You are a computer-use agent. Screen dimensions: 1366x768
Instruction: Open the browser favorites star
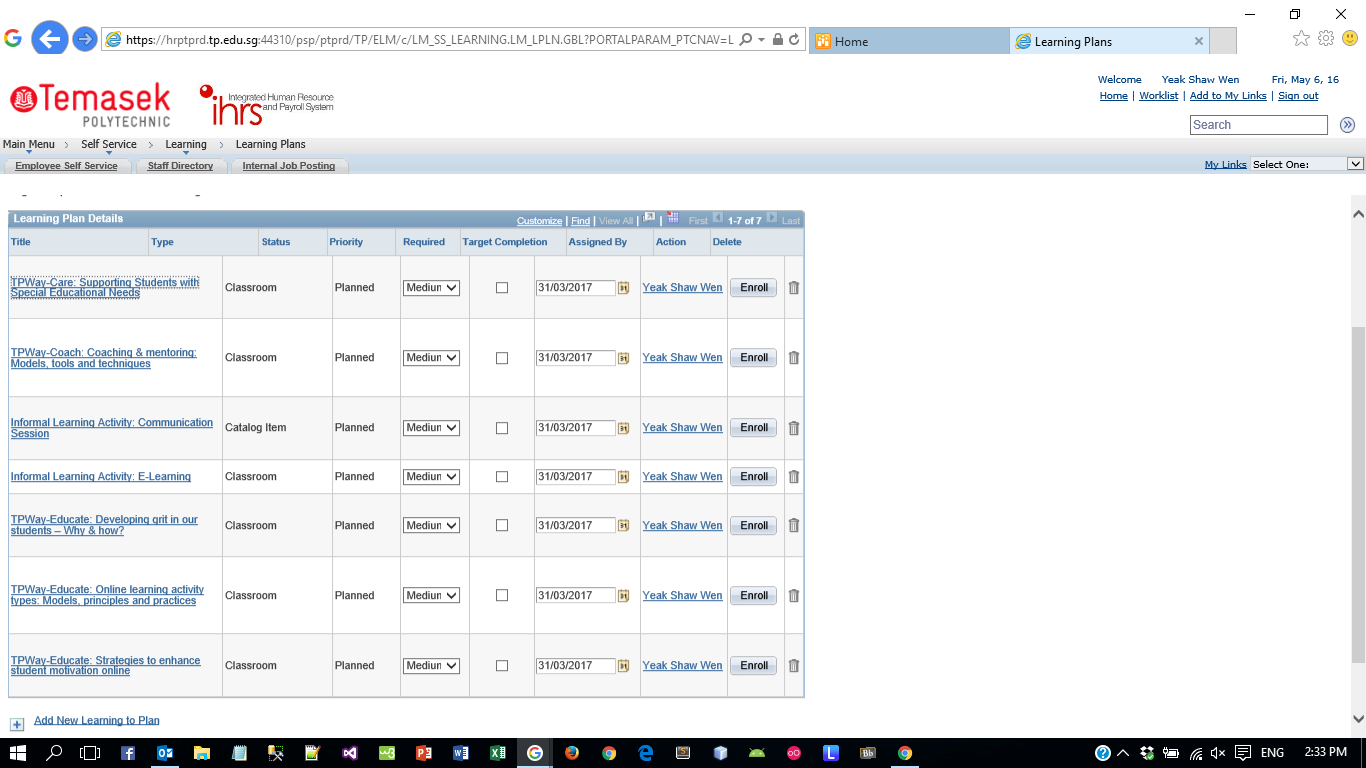(1301, 38)
